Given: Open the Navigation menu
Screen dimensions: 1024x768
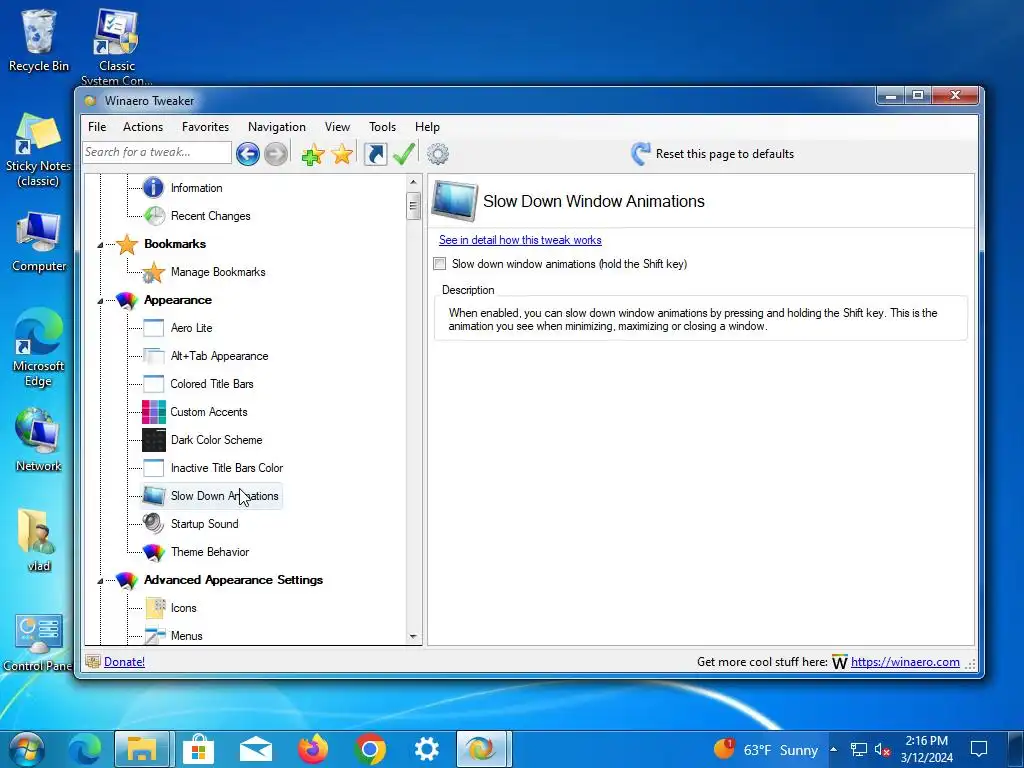Looking at the screenshot, I should [x=277, y=127].
